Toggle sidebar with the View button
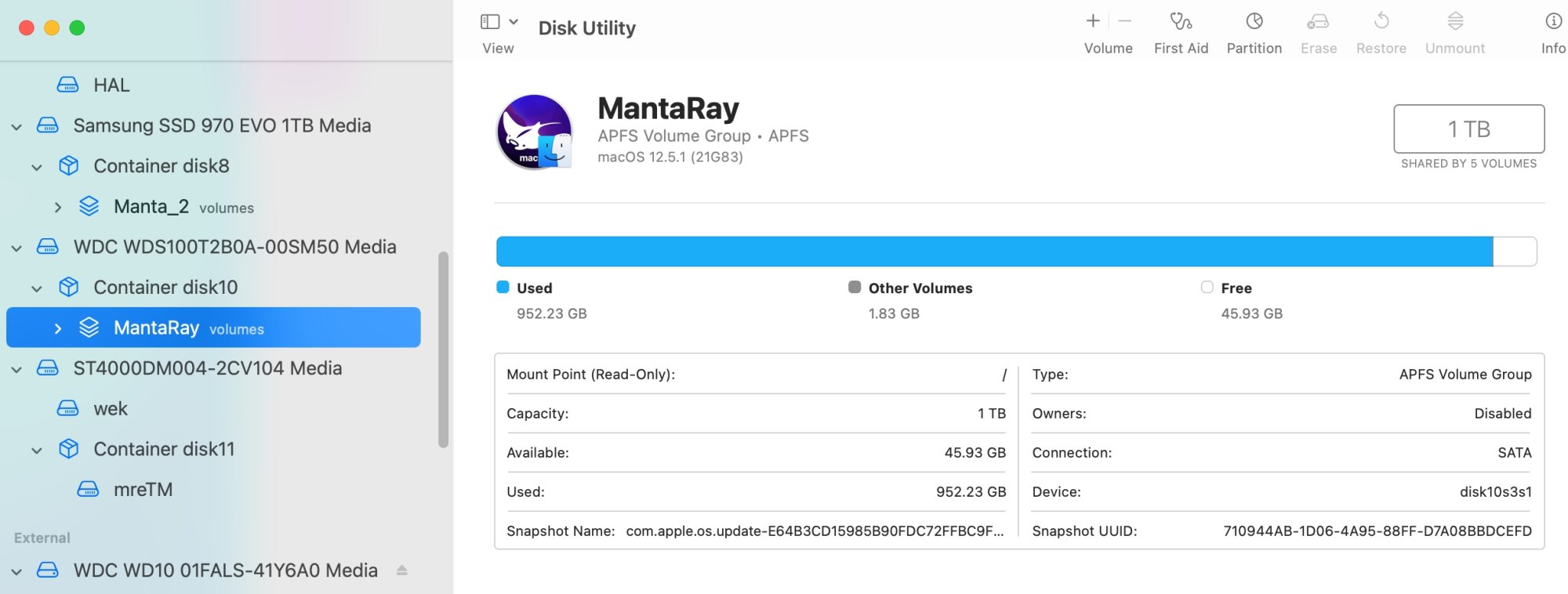Image resolution: width=1568 pixels, height=594 pixels. [490, 22]
